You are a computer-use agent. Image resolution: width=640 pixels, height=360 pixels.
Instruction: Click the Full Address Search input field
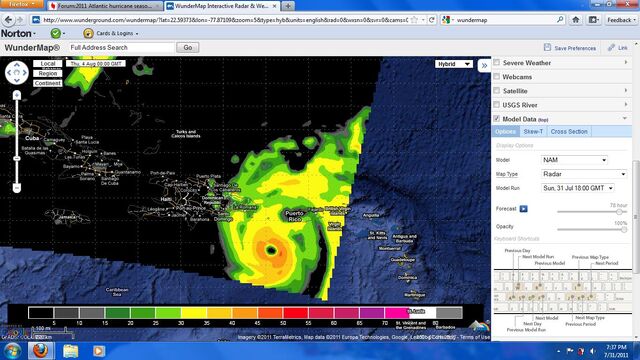click(121, 47)
